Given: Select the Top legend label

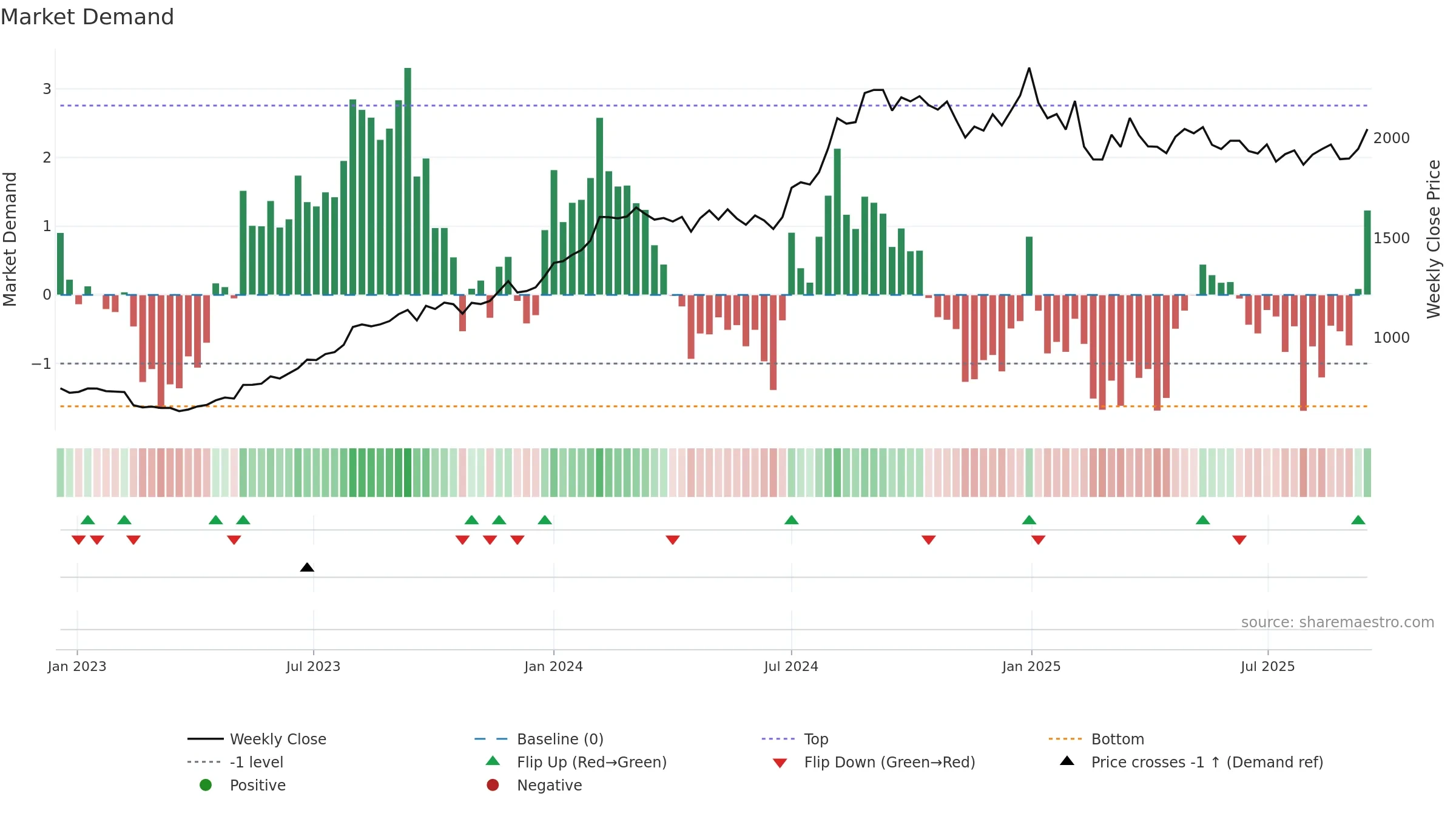Looking at the screenshot, I should [816, 739].
